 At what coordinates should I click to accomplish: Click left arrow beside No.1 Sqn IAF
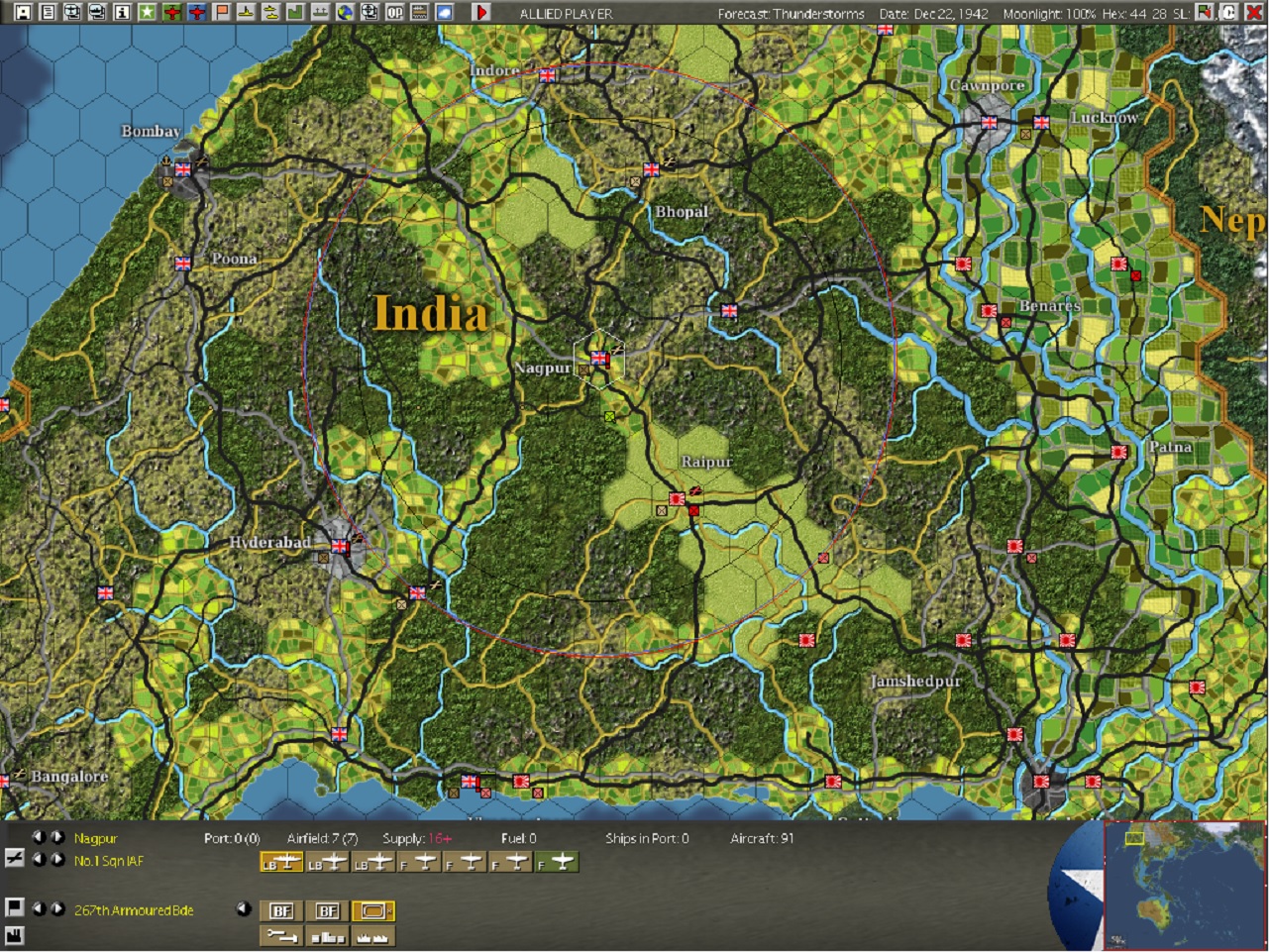[x=40, y=860]
